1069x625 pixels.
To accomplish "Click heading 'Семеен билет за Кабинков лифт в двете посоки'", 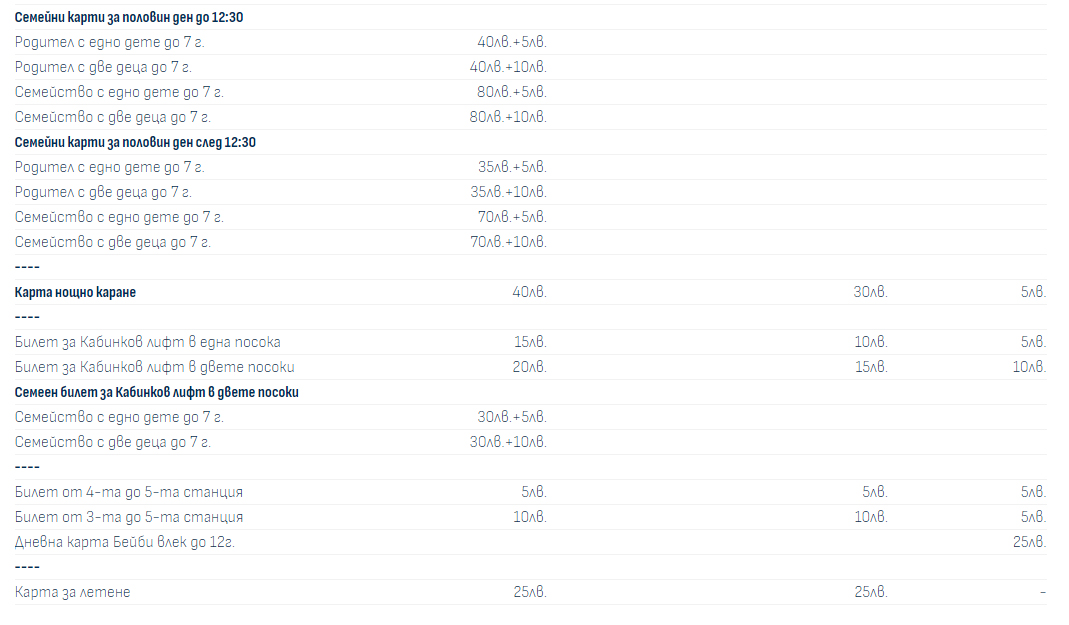I will 157,393.
